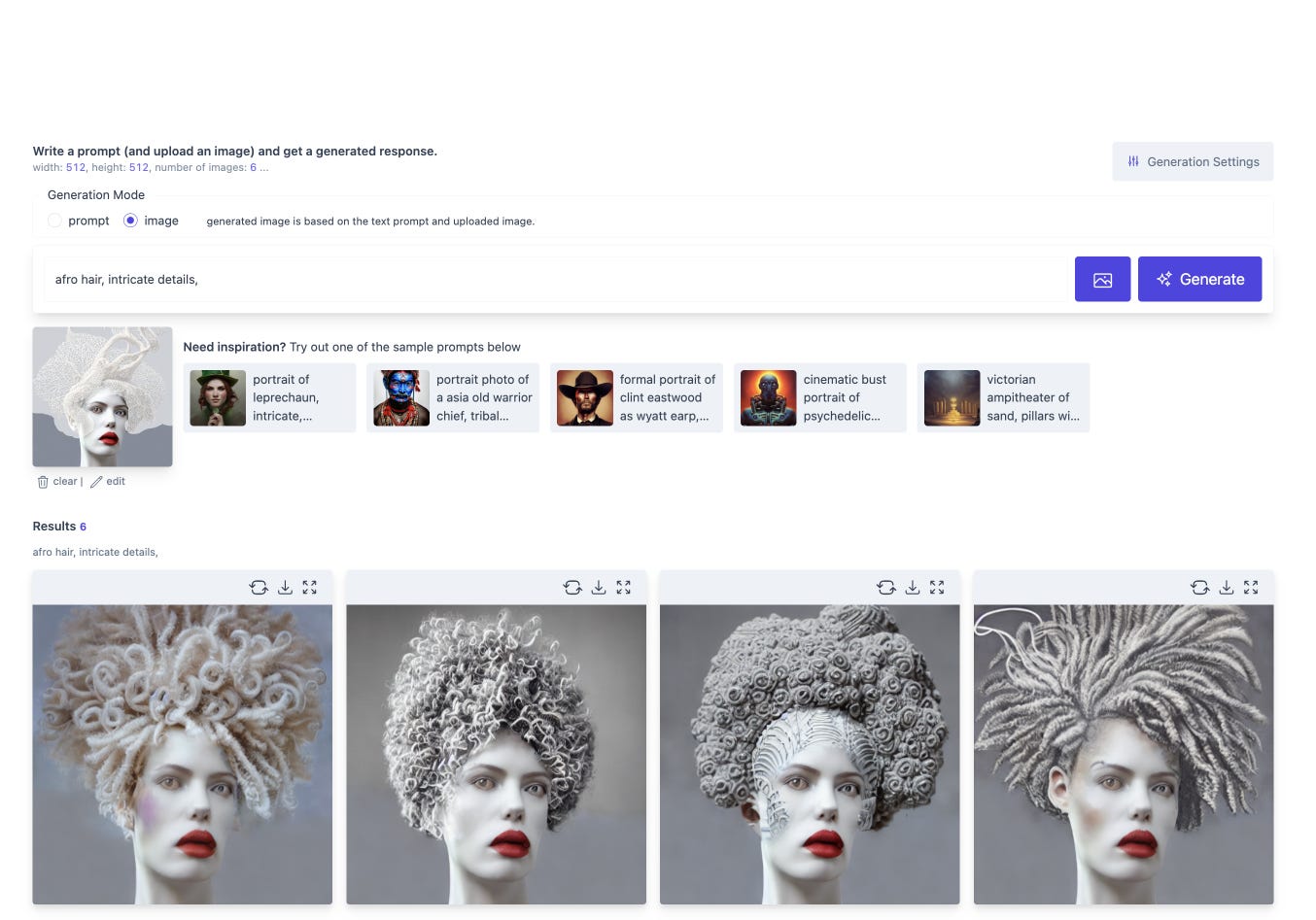
Task: Pick the victorian amphitheater sample prompt
Action: [x=1004, y=397]
